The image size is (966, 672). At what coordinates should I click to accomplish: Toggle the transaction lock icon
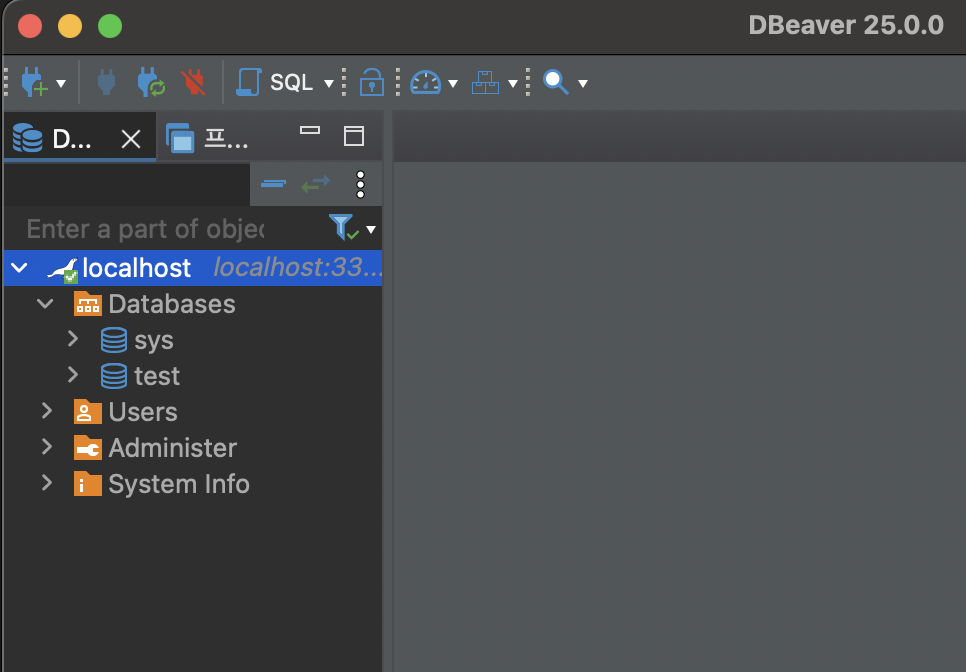(371, 82)
